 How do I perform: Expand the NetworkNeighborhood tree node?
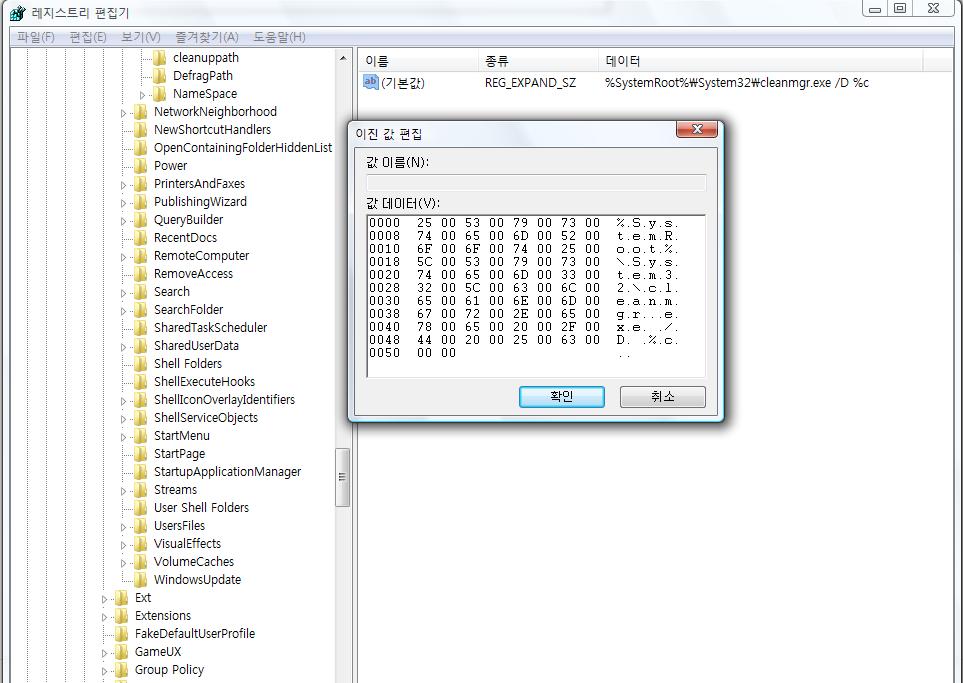tap(123, 113)
